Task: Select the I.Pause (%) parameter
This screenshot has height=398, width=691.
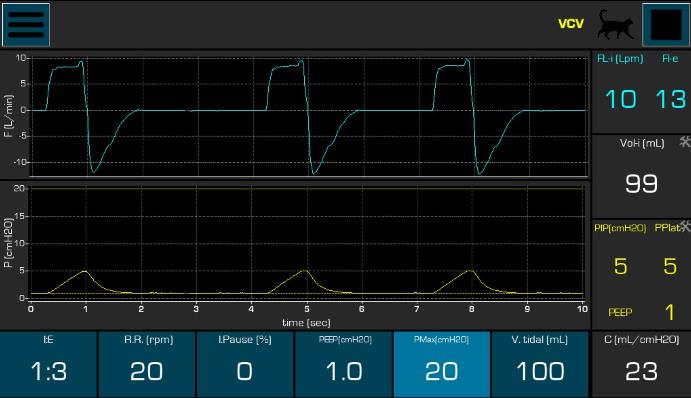Action: [245, 364]
